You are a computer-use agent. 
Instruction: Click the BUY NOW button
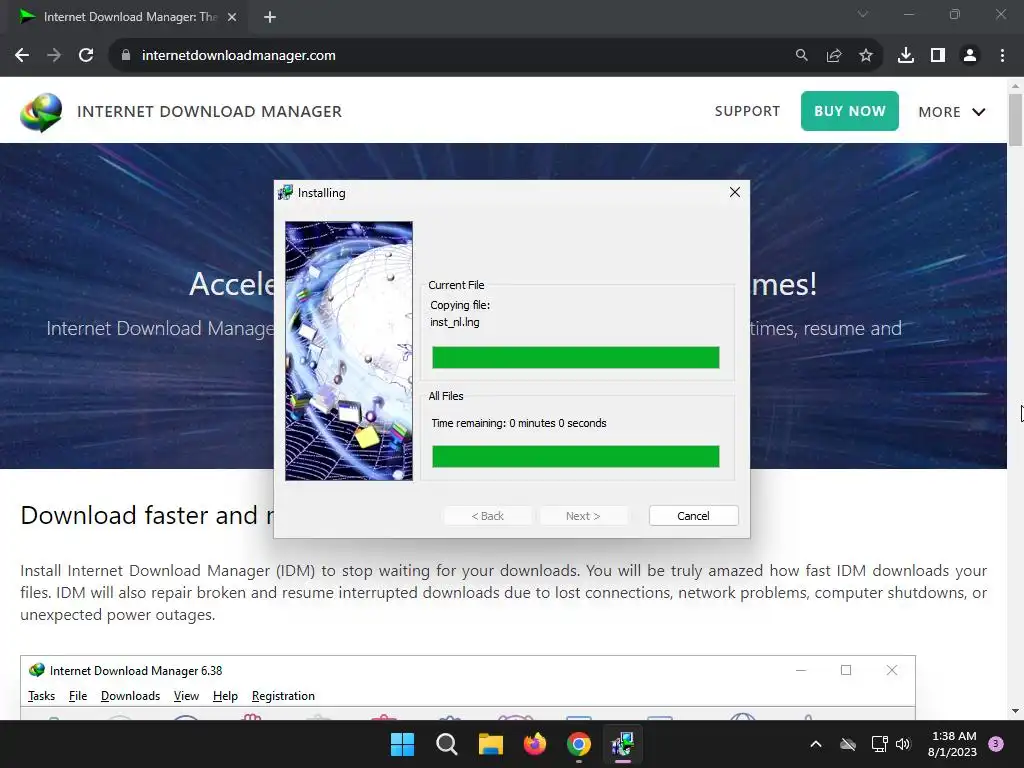[x=850, y=111]
